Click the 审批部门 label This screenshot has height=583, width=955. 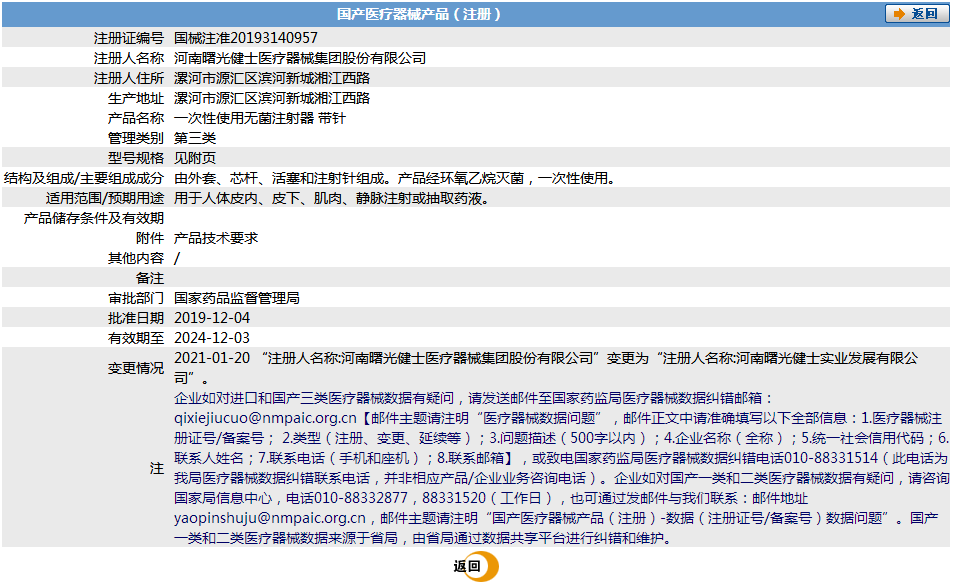click(136, 299)
